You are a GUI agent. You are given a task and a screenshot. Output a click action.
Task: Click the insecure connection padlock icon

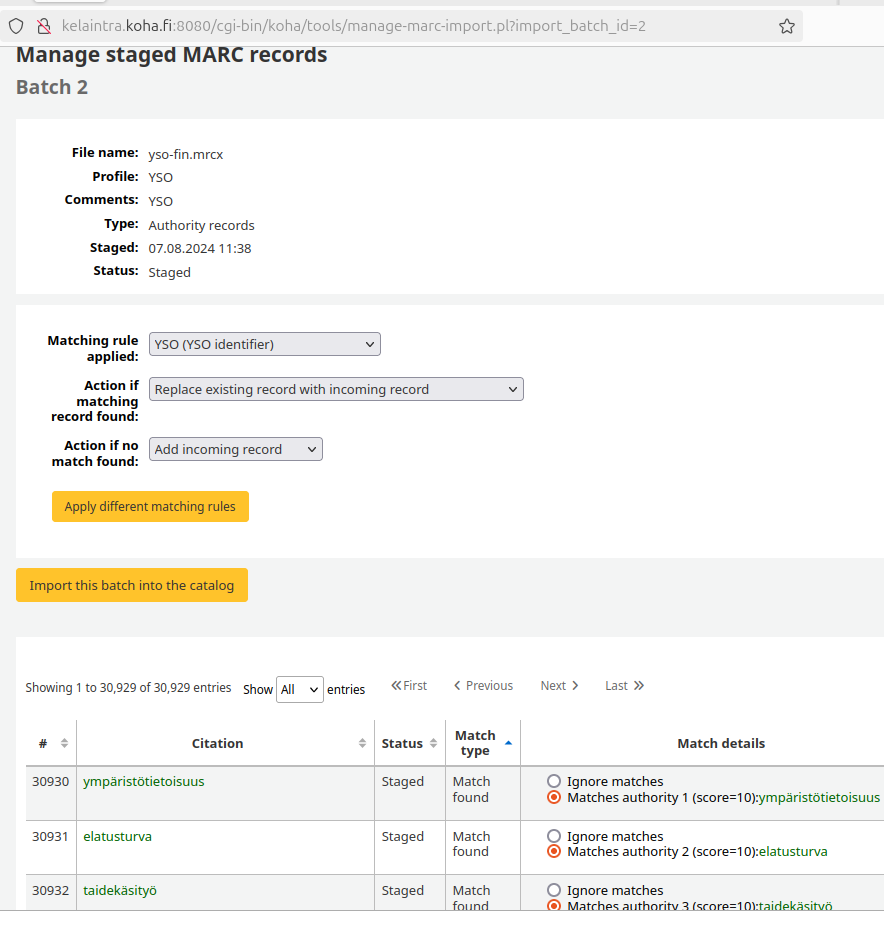point(43,26)
